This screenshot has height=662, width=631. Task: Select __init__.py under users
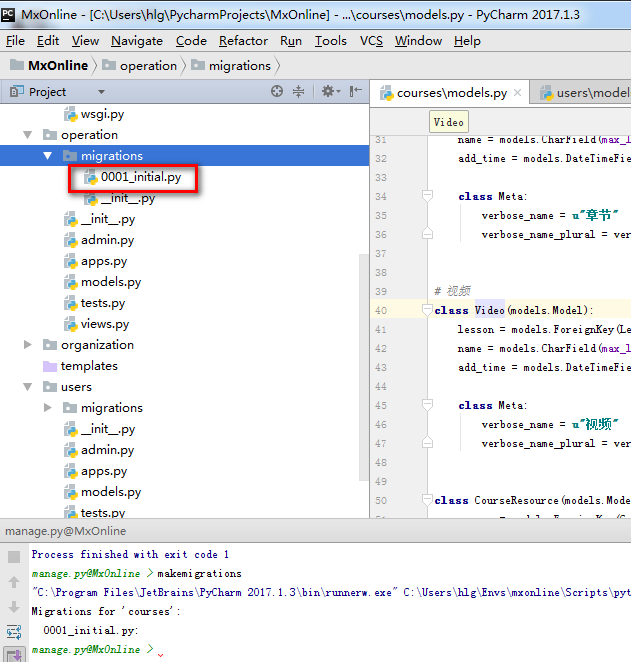click(108, 429)
